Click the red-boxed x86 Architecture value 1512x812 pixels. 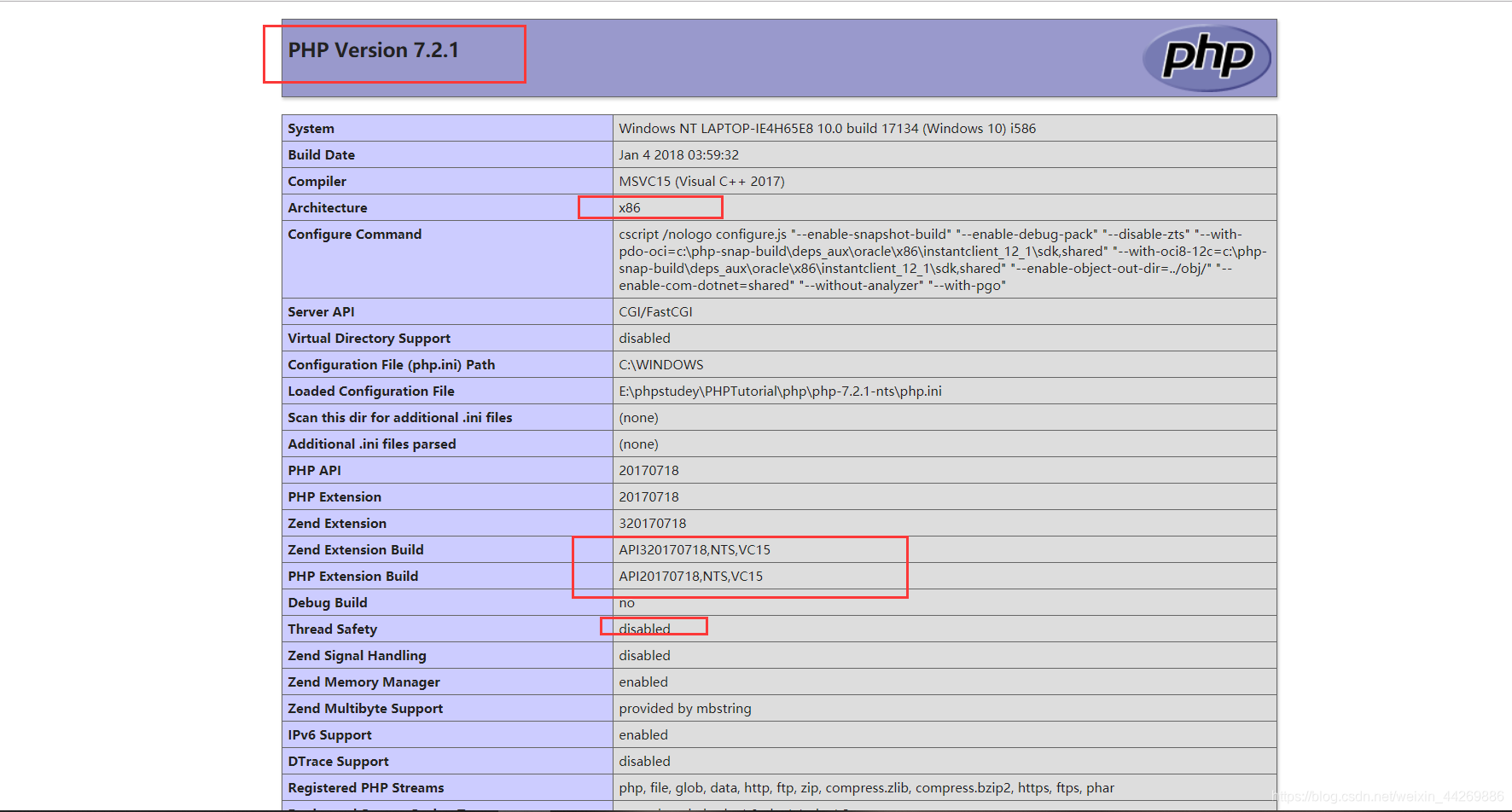pyautogui.click(x=631, y=207)
